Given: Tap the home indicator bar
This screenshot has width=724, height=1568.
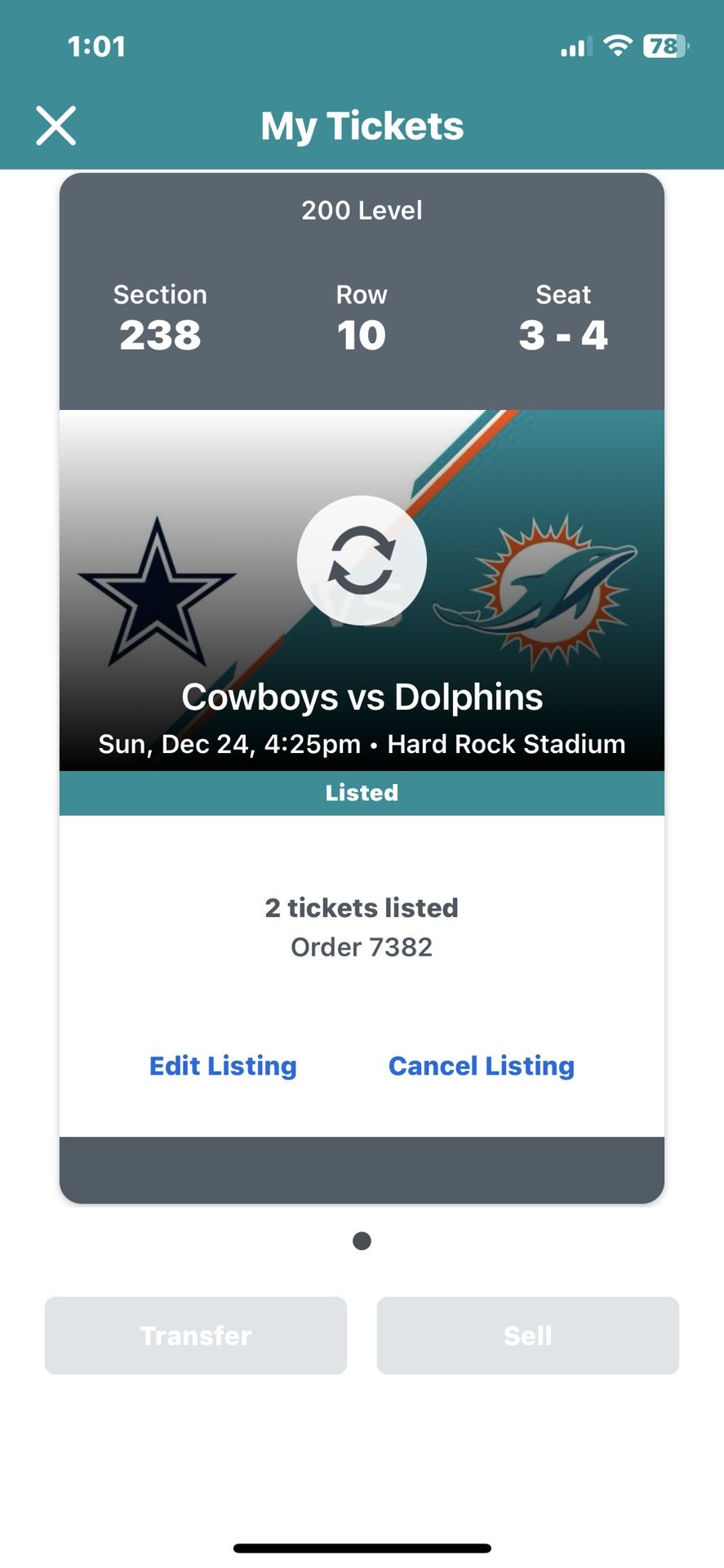Looking at the screenshot, I should coord(362,1548).
